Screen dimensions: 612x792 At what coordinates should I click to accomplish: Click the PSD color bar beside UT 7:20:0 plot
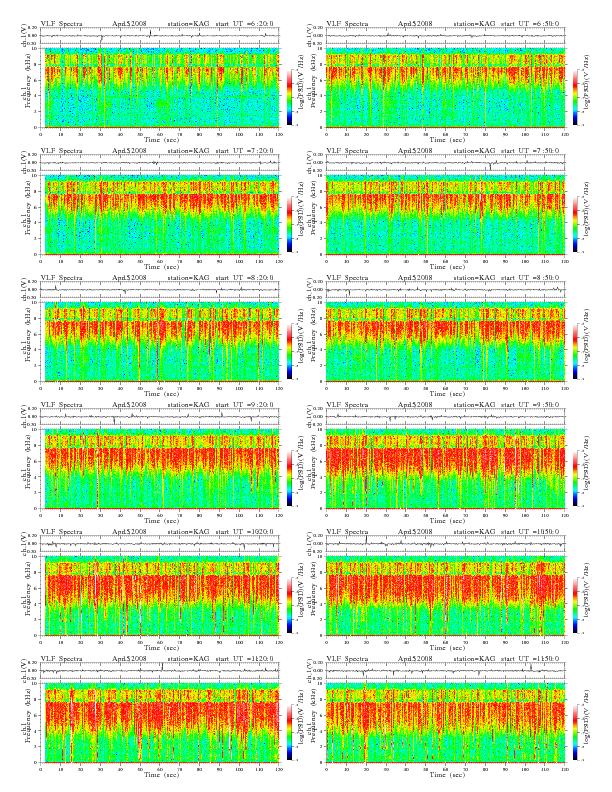290,224
